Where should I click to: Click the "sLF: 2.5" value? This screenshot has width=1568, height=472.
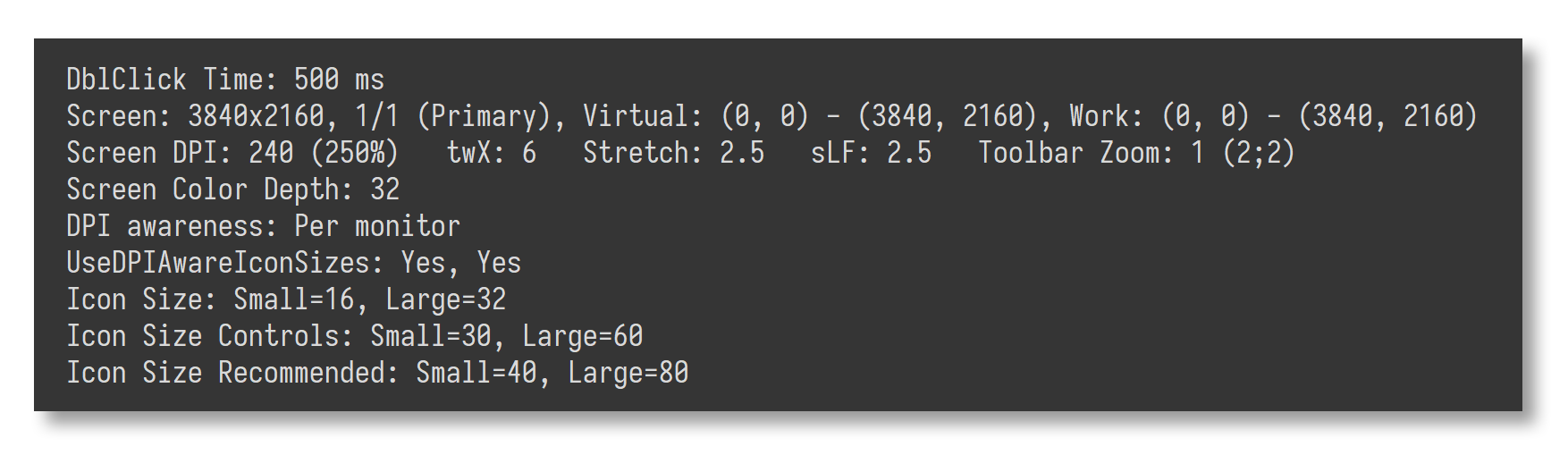point(871,153)
